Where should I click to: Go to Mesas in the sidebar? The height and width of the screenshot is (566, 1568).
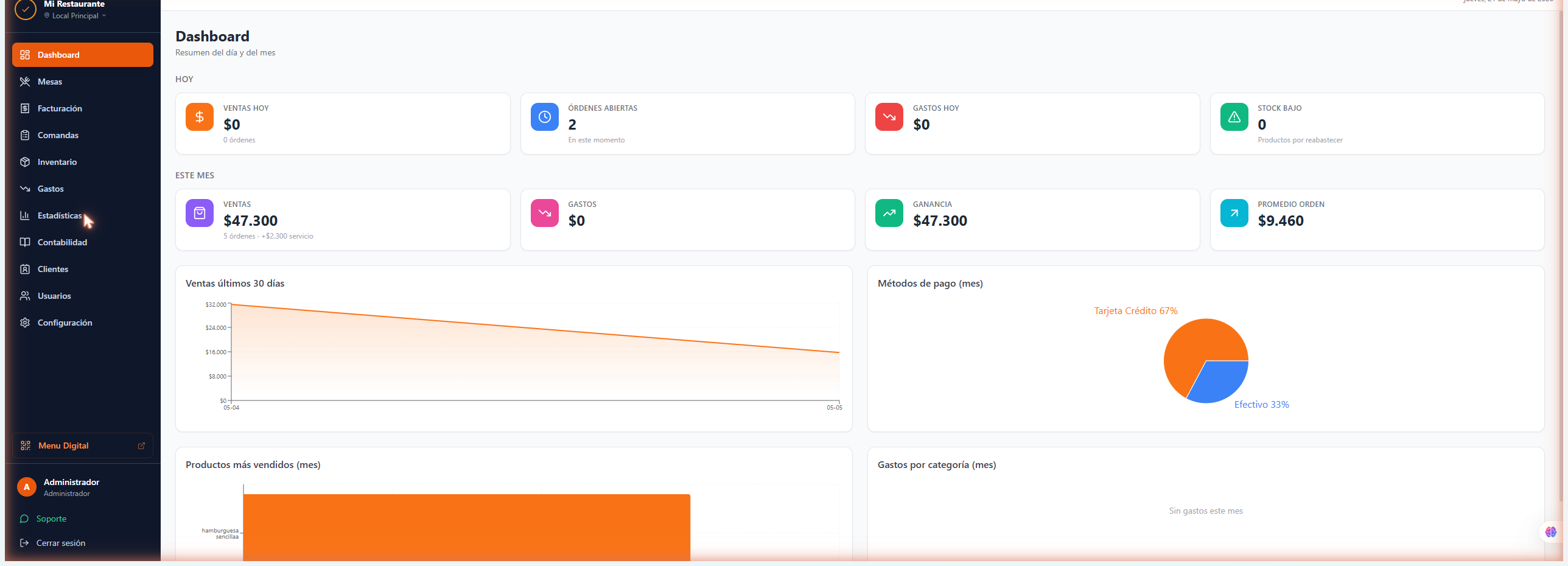[82, 82]
